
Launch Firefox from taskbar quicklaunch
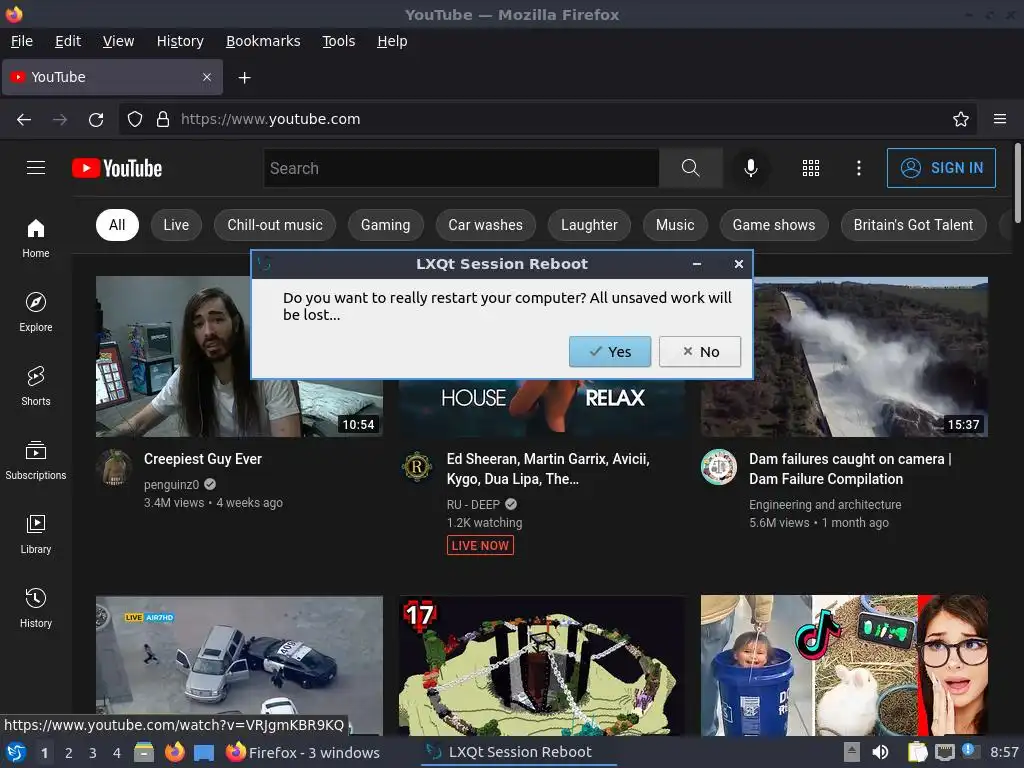[x=174, y=752]
